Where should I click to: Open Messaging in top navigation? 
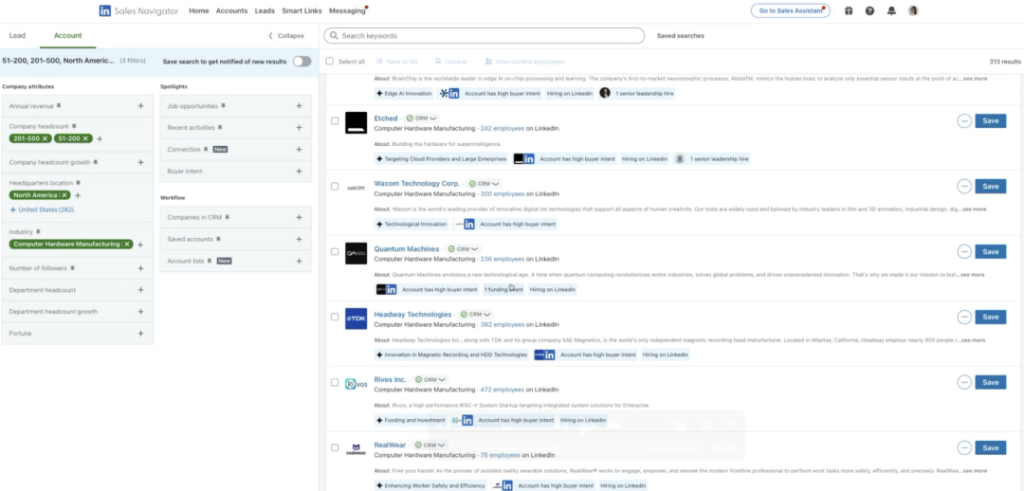pyautogui.click(x=347, y=11)
